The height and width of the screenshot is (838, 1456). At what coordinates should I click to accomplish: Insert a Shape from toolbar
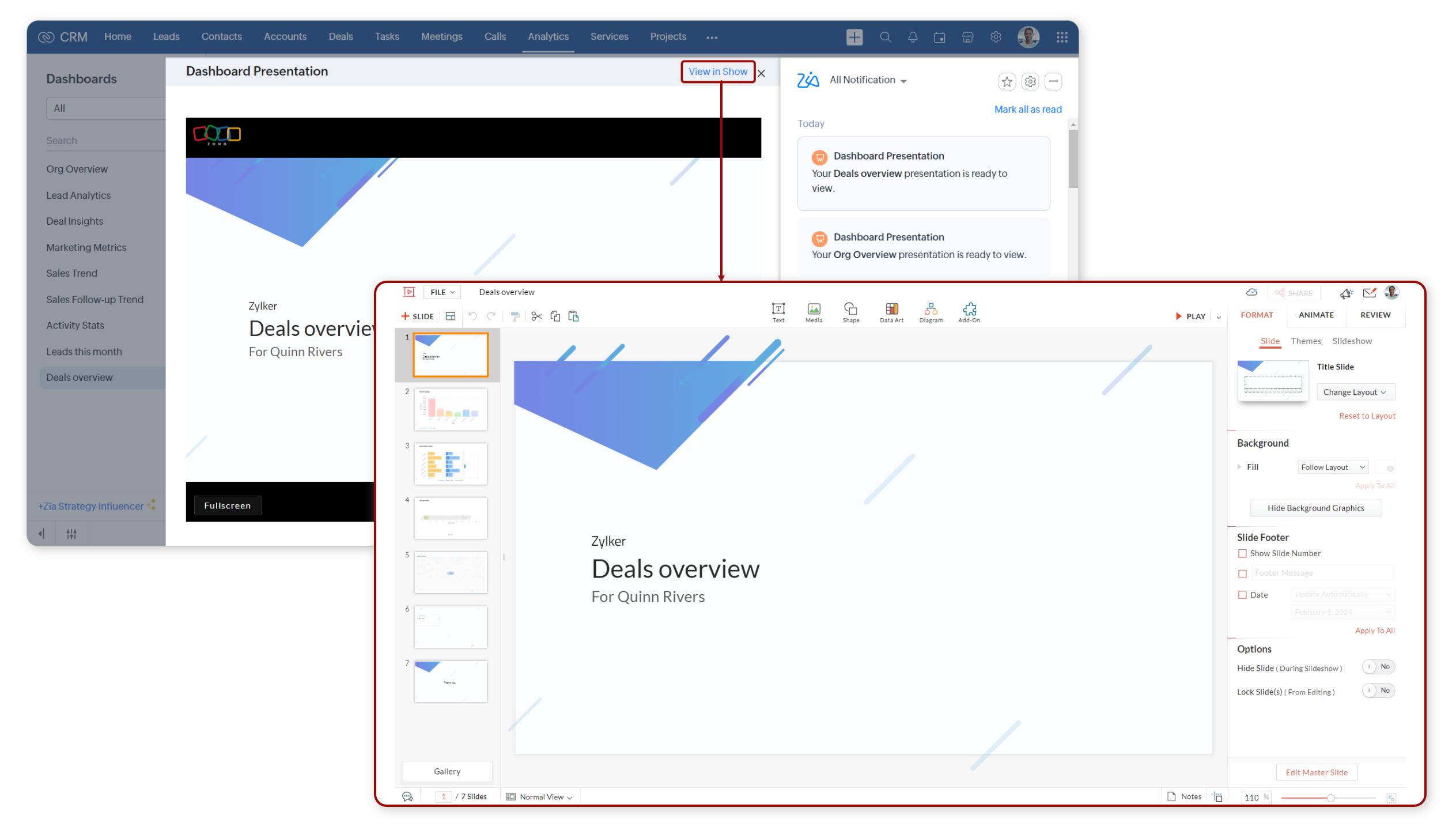[x=850, y=309]
